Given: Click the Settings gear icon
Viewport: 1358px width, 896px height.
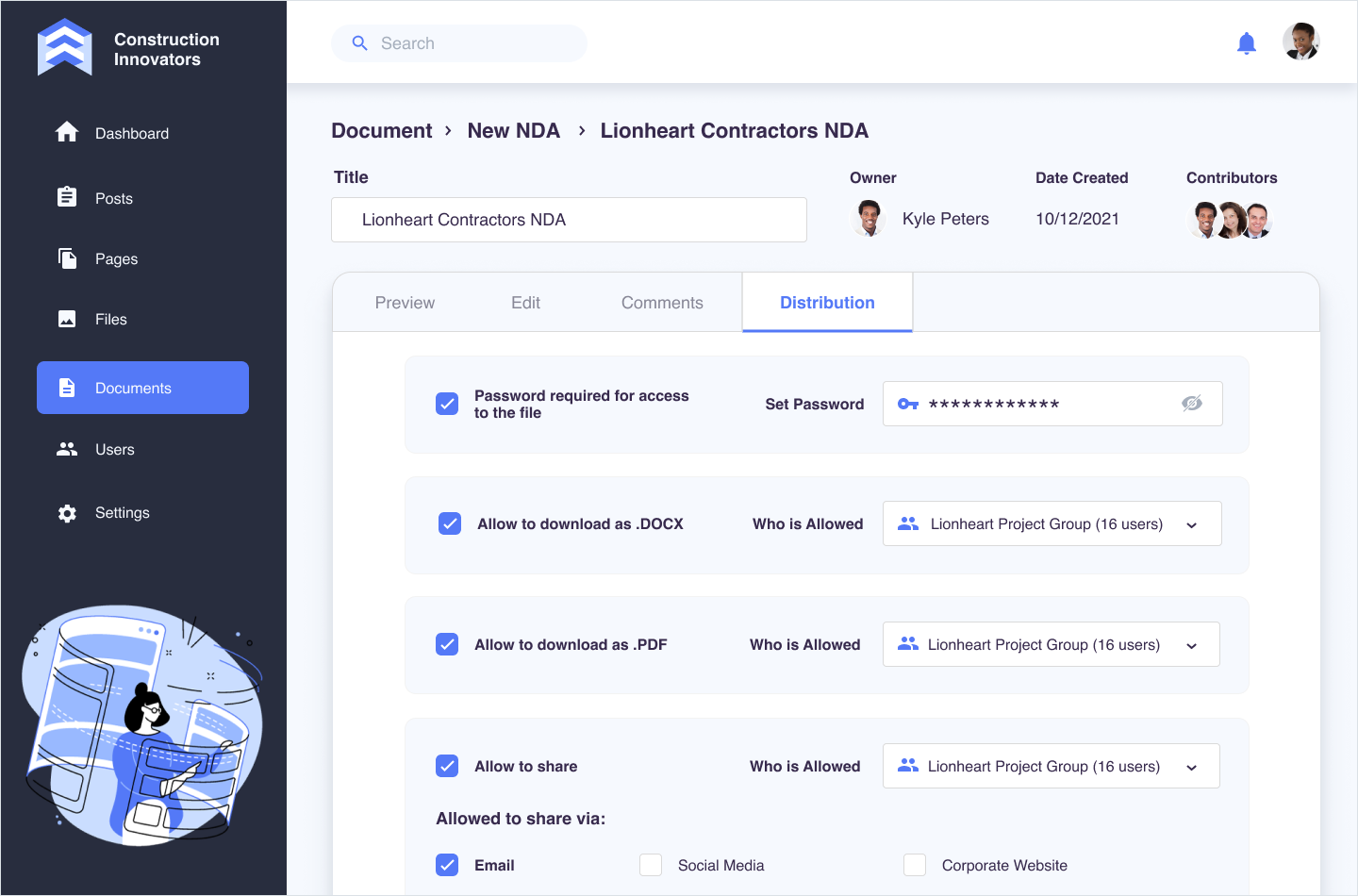Looking at the screenshot, I should point(67,513).
